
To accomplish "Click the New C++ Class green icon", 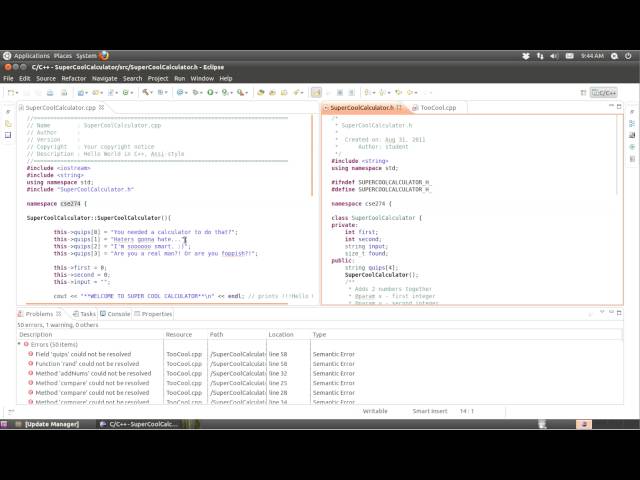I will pyautogui.click(x=126, y=93).
